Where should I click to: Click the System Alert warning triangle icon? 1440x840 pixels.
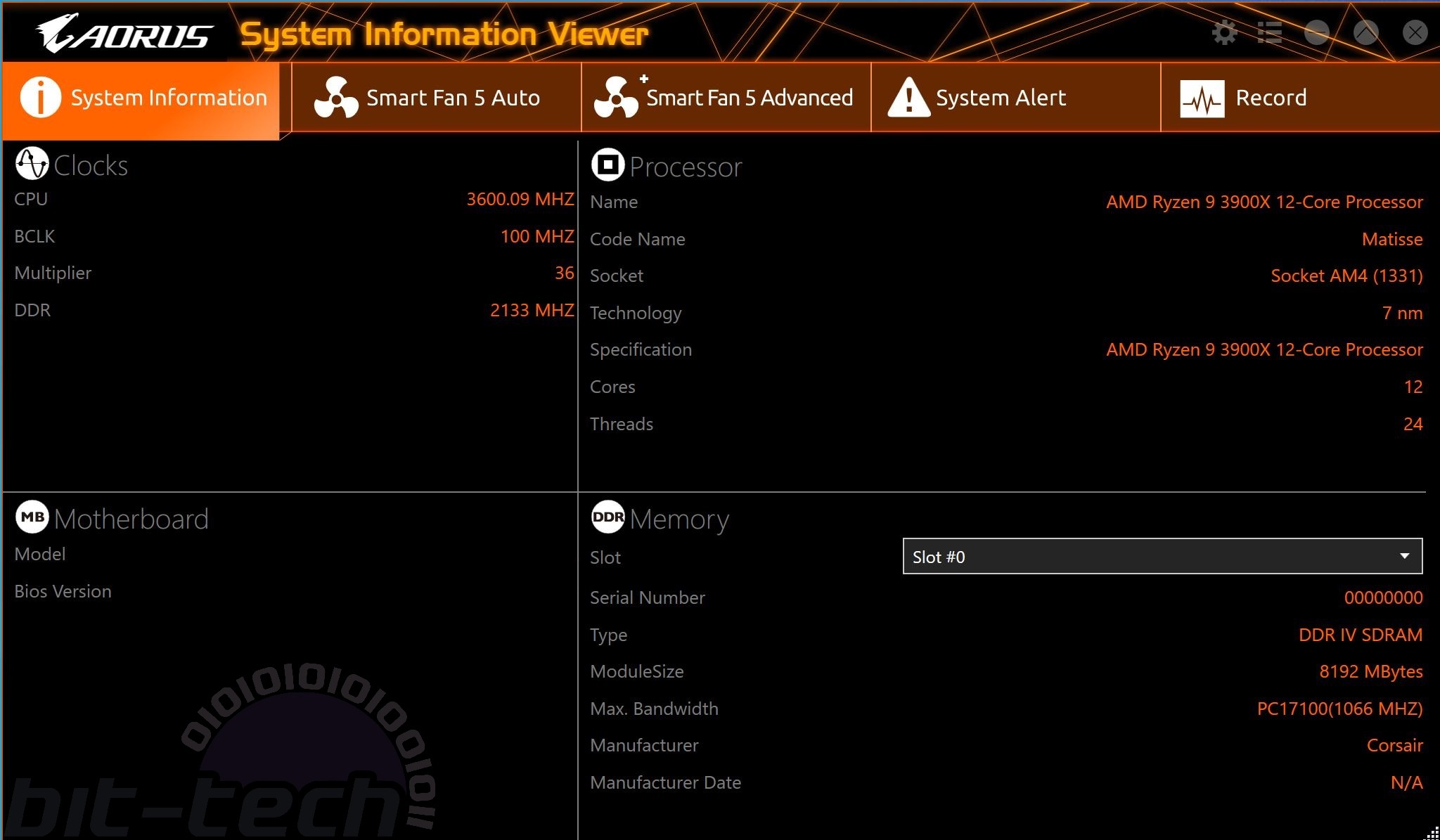pyautogui.click(x=908, y=97)
